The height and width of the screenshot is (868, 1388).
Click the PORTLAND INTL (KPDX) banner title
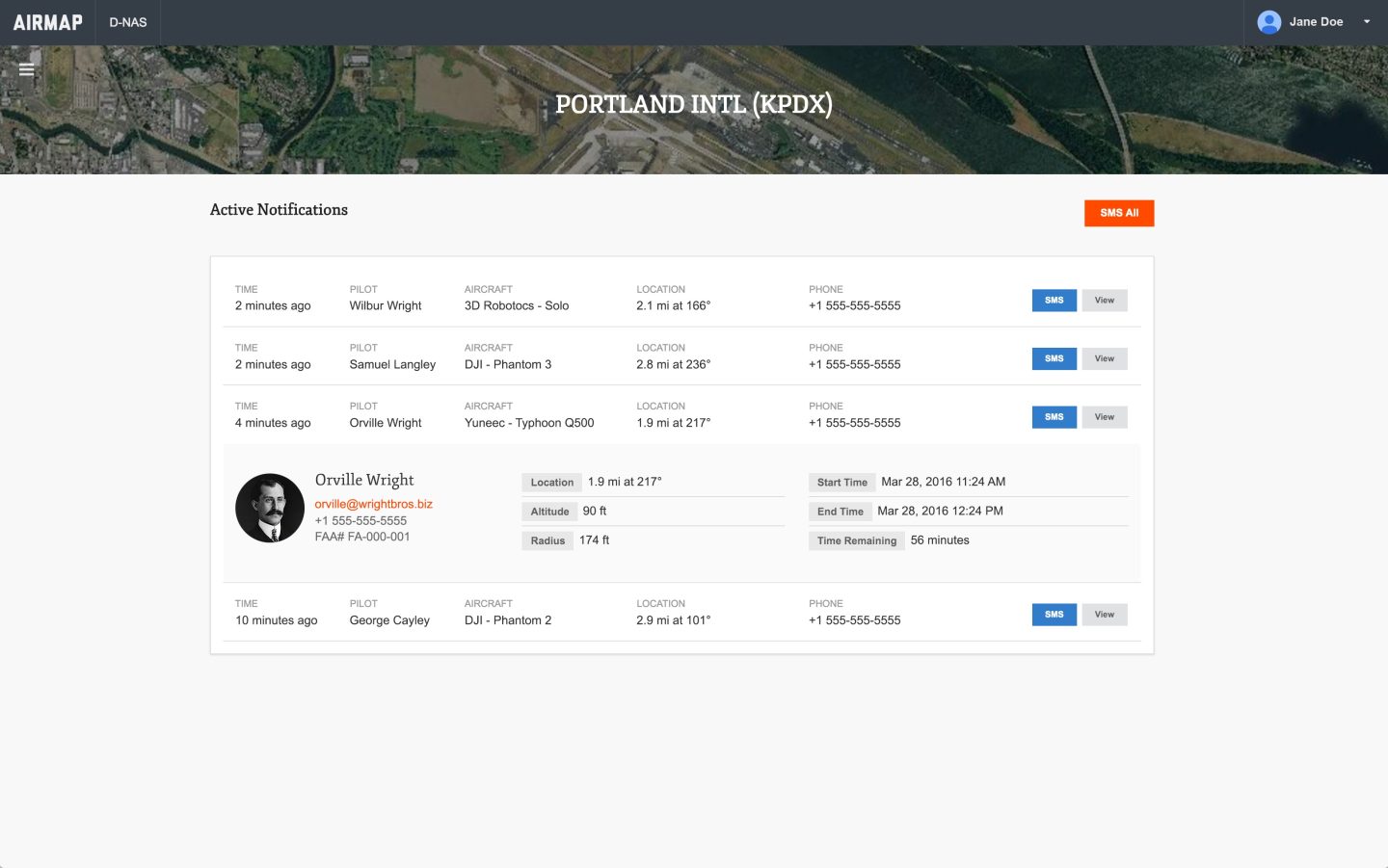pos(694,103)
